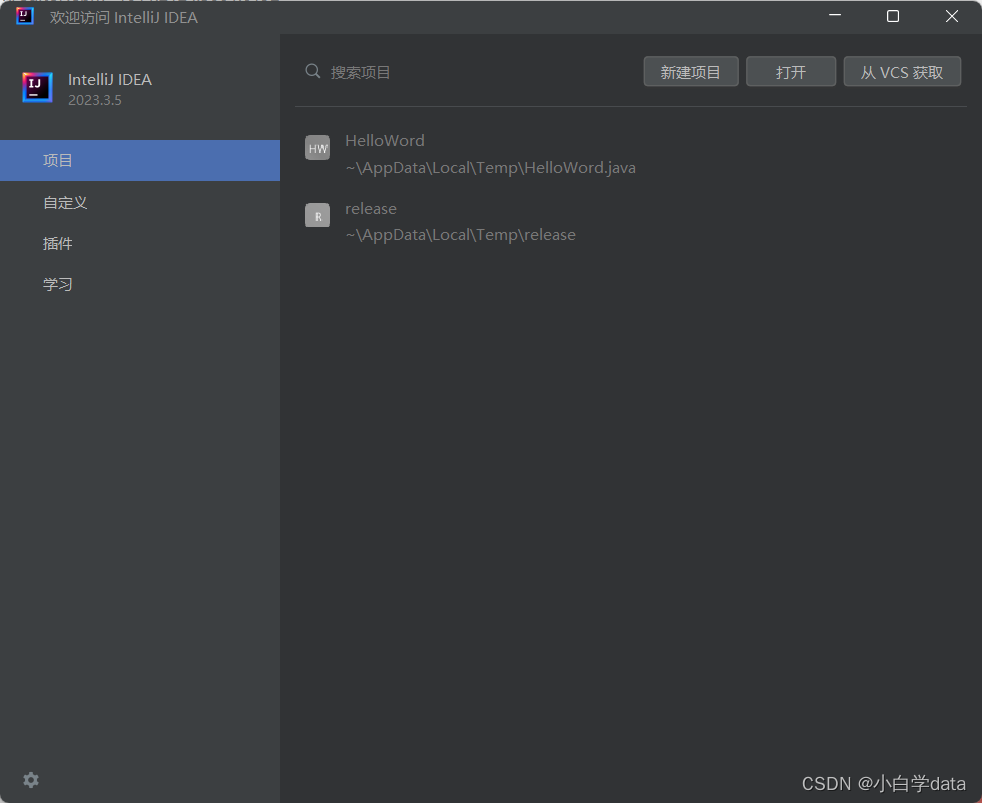Click the release project avatar icon
This screenshot has width=982, height=803.
point(317,215)
